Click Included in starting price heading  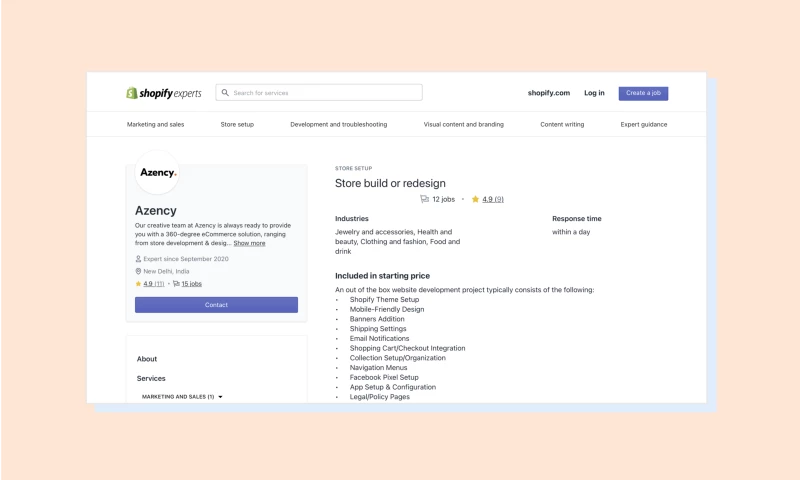pos(382,276)
